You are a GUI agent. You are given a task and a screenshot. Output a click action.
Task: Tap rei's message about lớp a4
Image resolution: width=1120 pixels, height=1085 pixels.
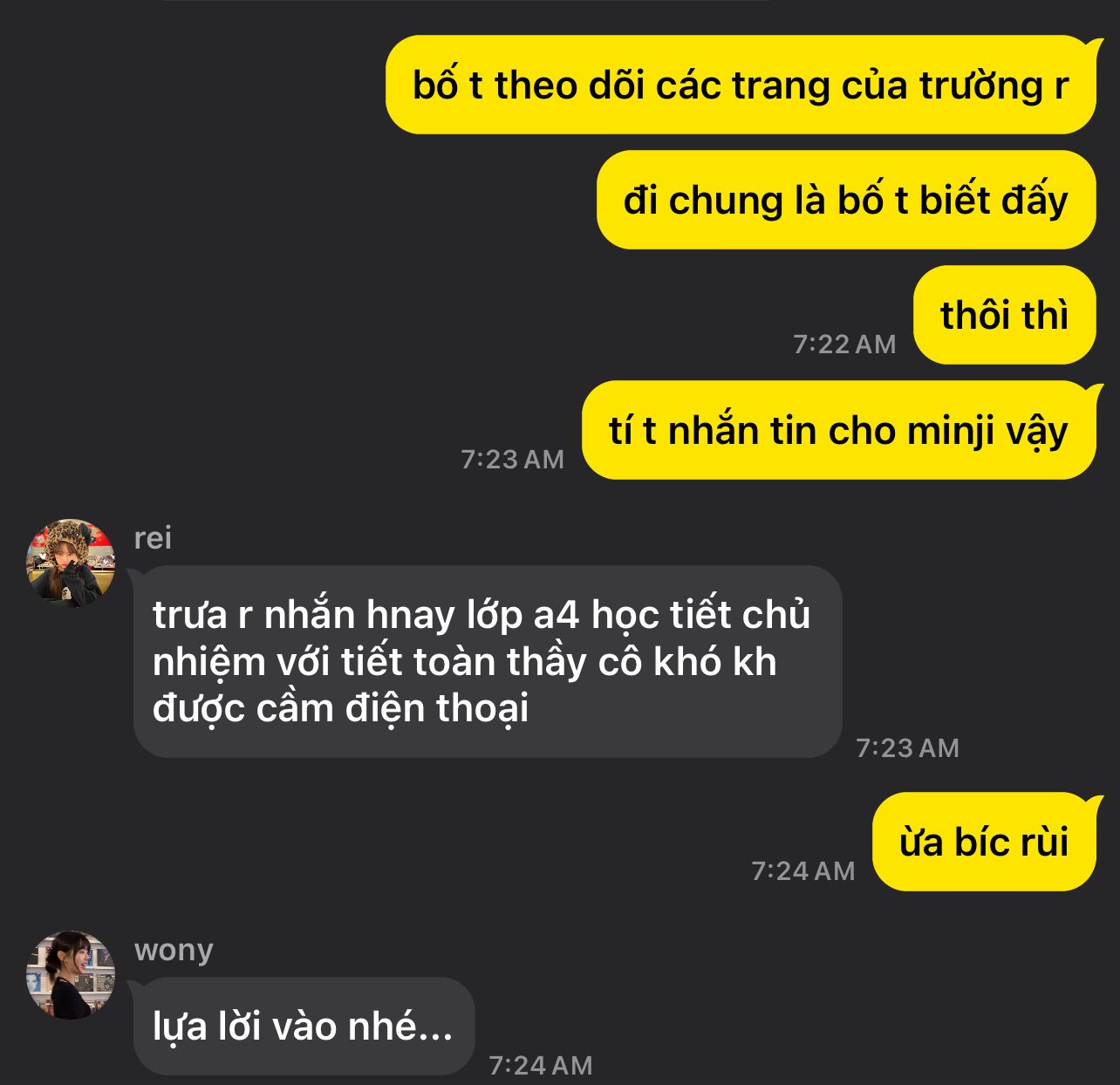point(488,661)
